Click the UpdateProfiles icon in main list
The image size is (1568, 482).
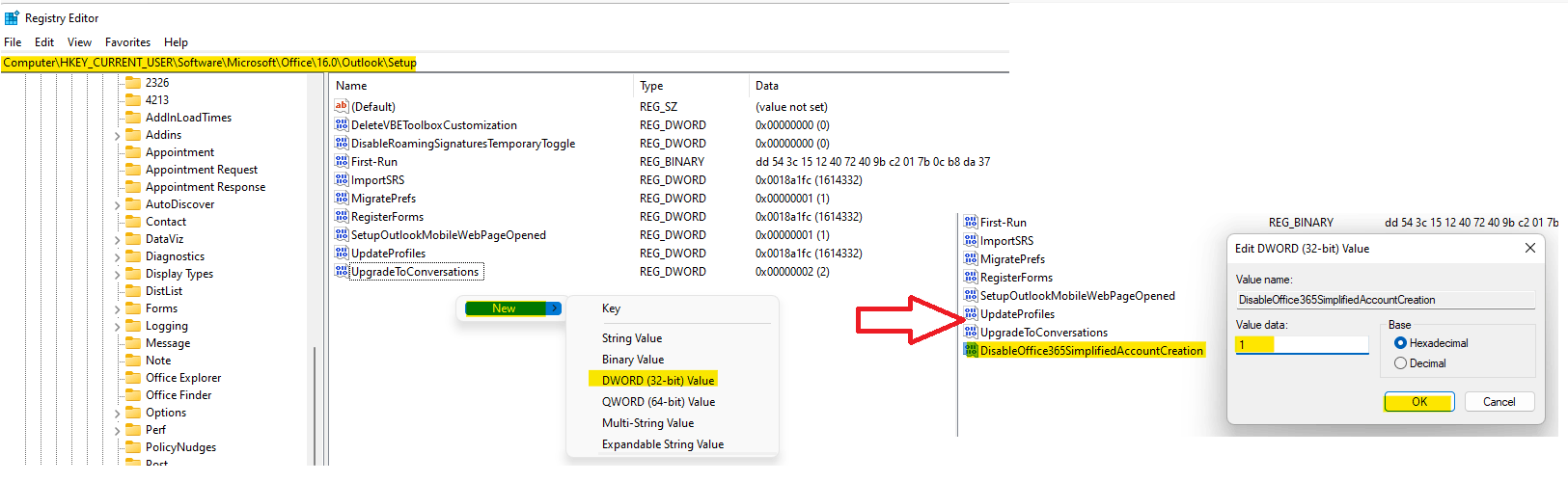[342, 253]
